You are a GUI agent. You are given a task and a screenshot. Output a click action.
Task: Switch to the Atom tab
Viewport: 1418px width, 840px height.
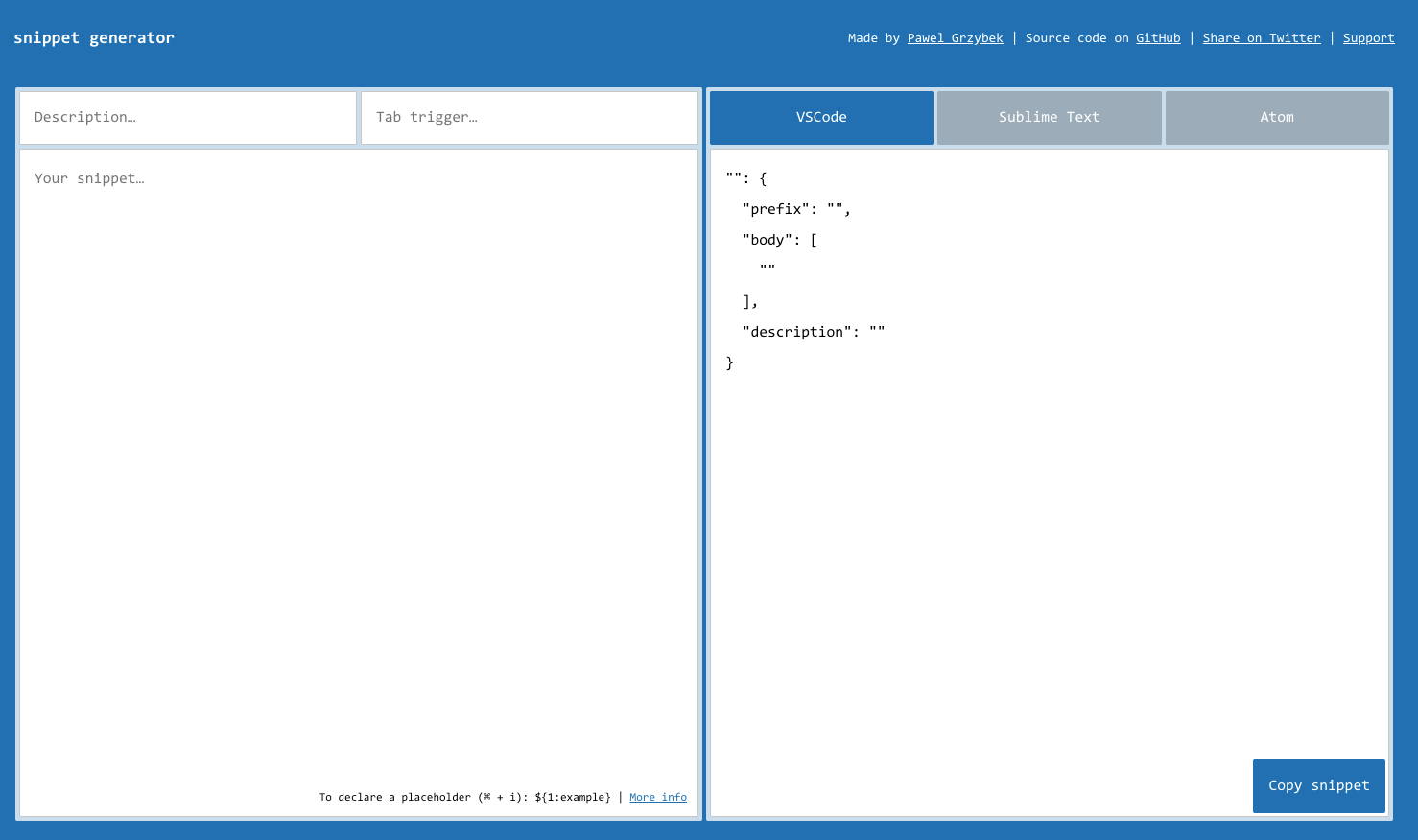pyautogui.click(x=1277, y=118)
